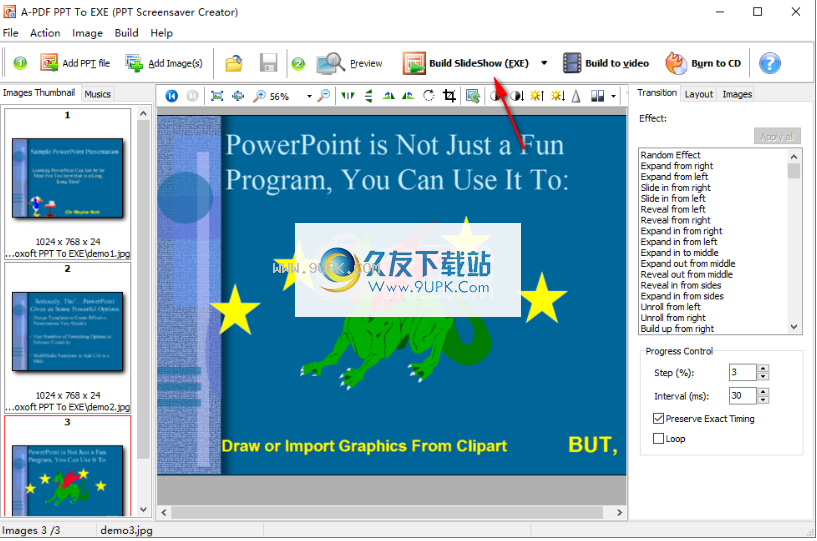Click the color effects split-square icon
The height and width of the screenshot is (541, 817).
pyautogui.click(x=597, y=96)
